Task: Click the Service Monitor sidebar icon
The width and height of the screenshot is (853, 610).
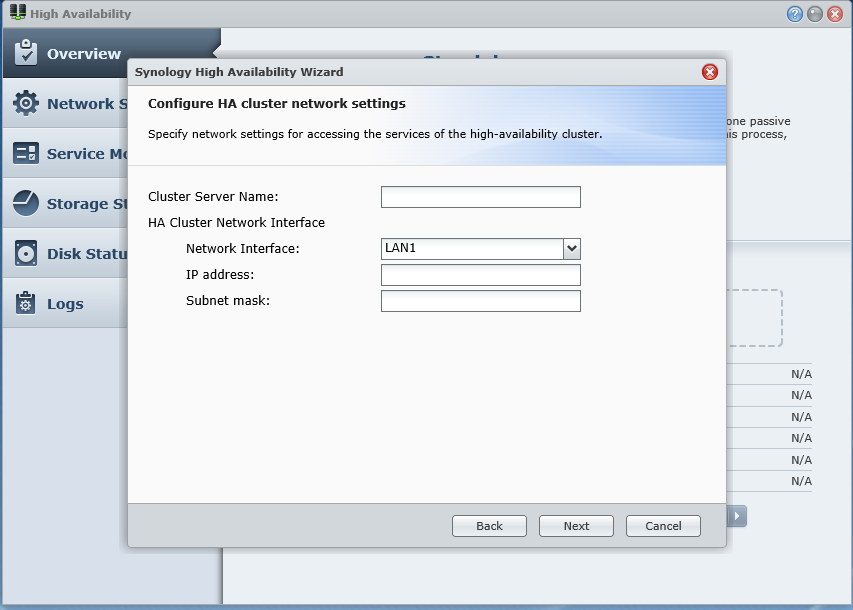Action: pos(26,153)
